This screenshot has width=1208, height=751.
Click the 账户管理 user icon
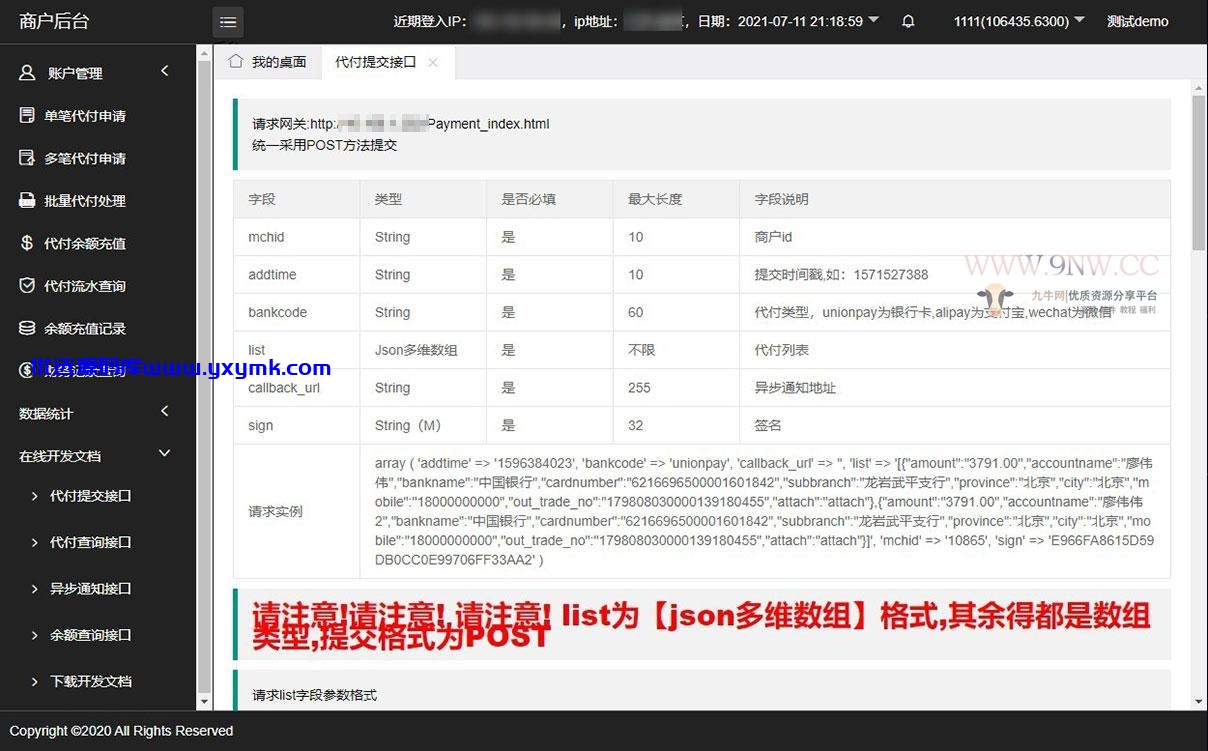click(28, 72)
